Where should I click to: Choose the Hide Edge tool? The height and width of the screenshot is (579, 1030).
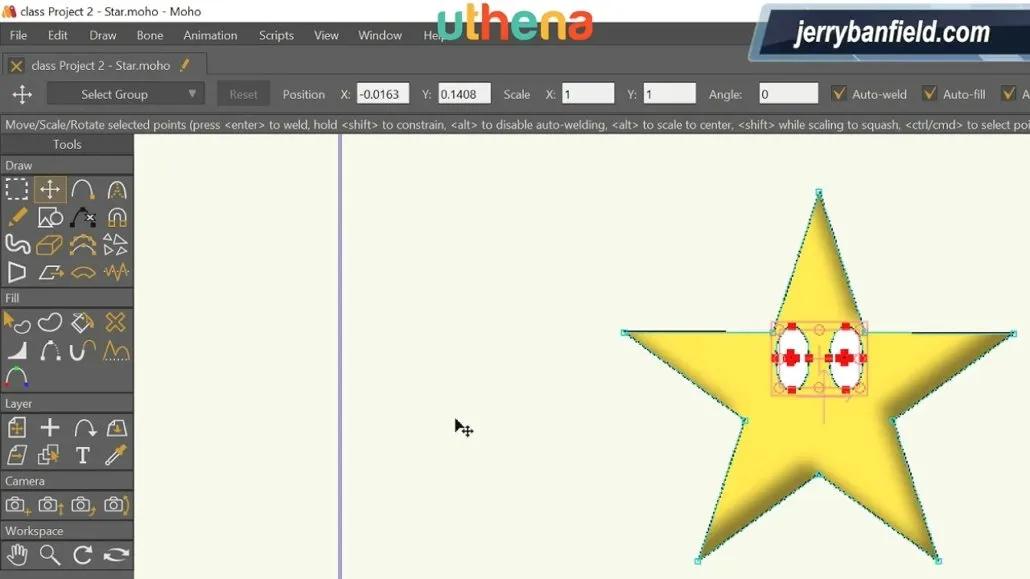pos(50,350)
